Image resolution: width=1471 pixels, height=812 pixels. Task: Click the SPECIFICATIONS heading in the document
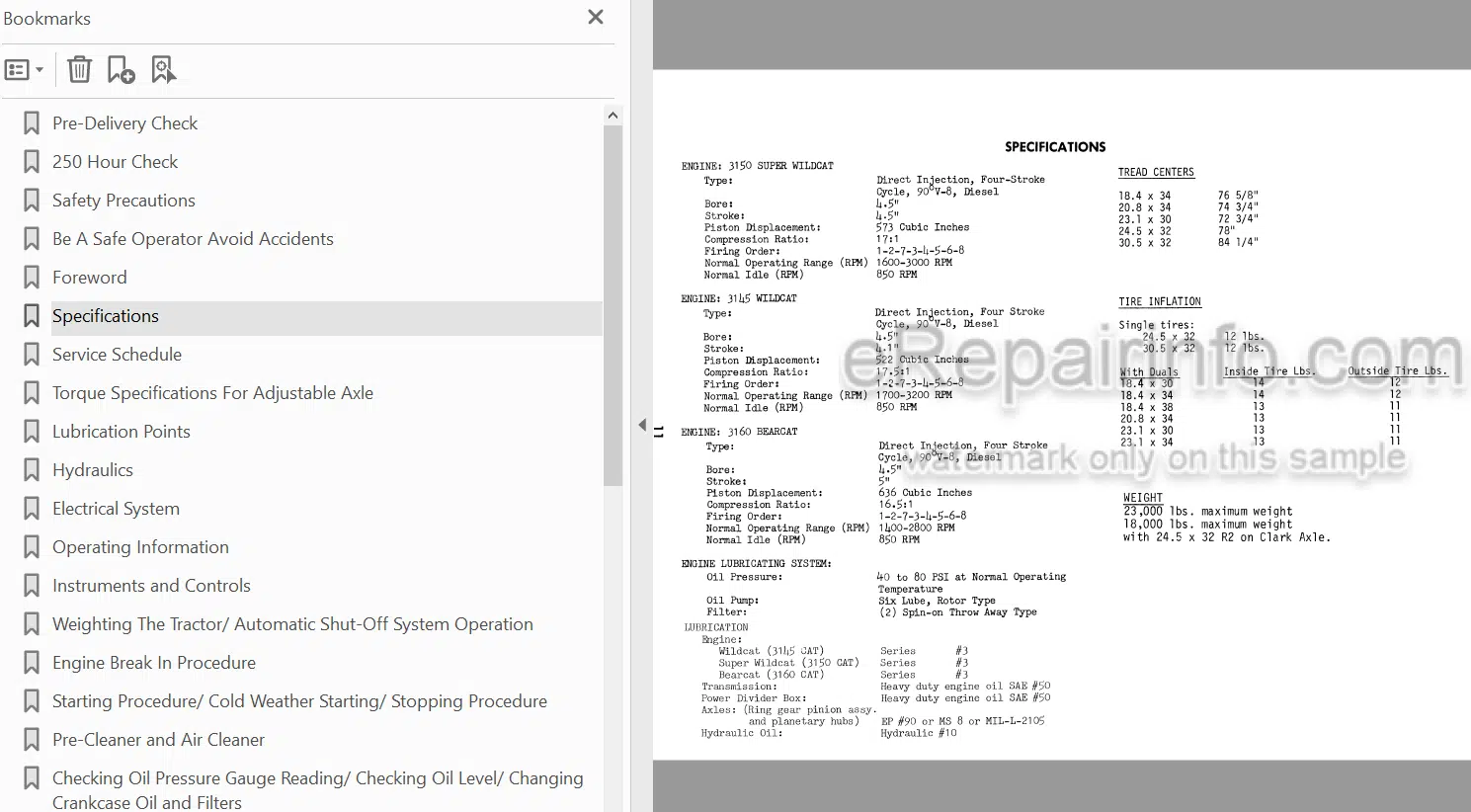1055,147
